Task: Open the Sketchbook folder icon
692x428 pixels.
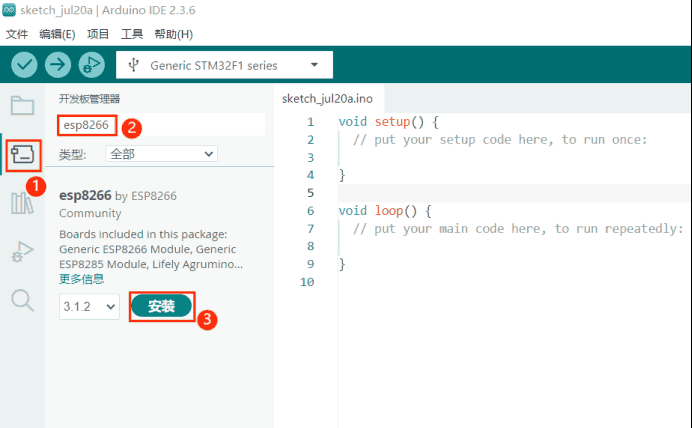Action: (22, 106)
